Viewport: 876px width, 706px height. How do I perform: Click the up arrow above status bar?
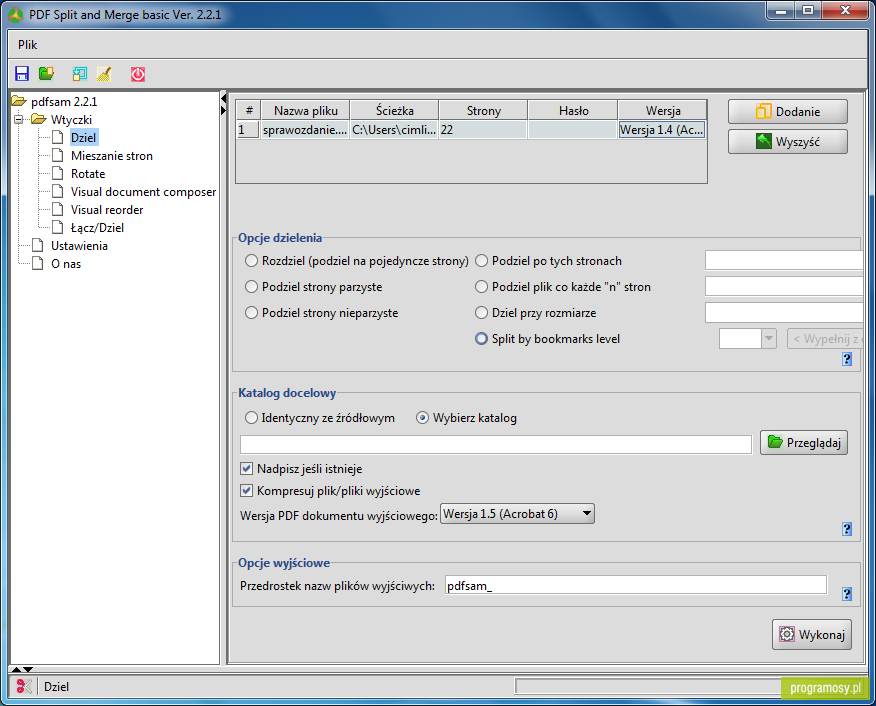coord(16,669)
